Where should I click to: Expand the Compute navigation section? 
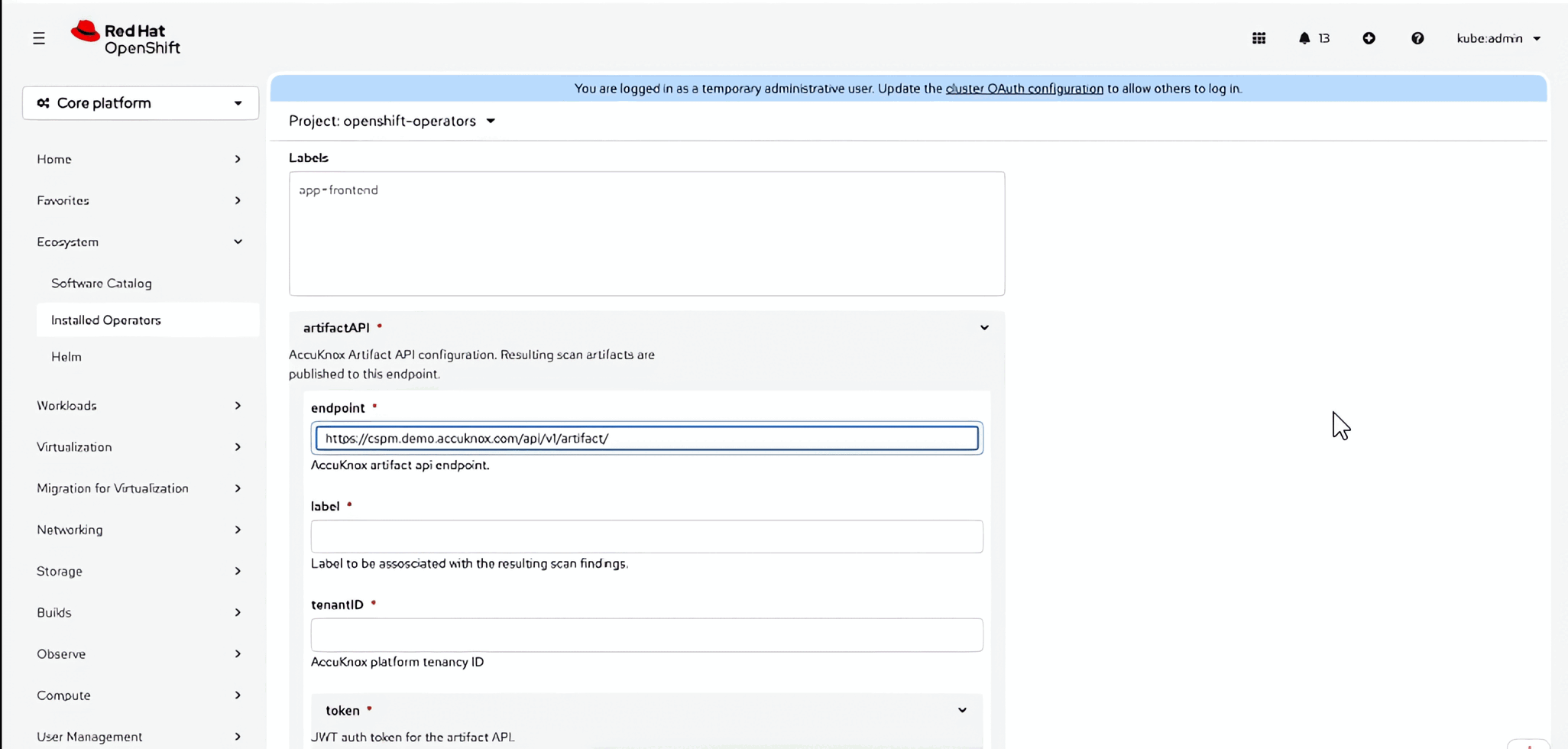pyautogui.click(x=139, y=695)
